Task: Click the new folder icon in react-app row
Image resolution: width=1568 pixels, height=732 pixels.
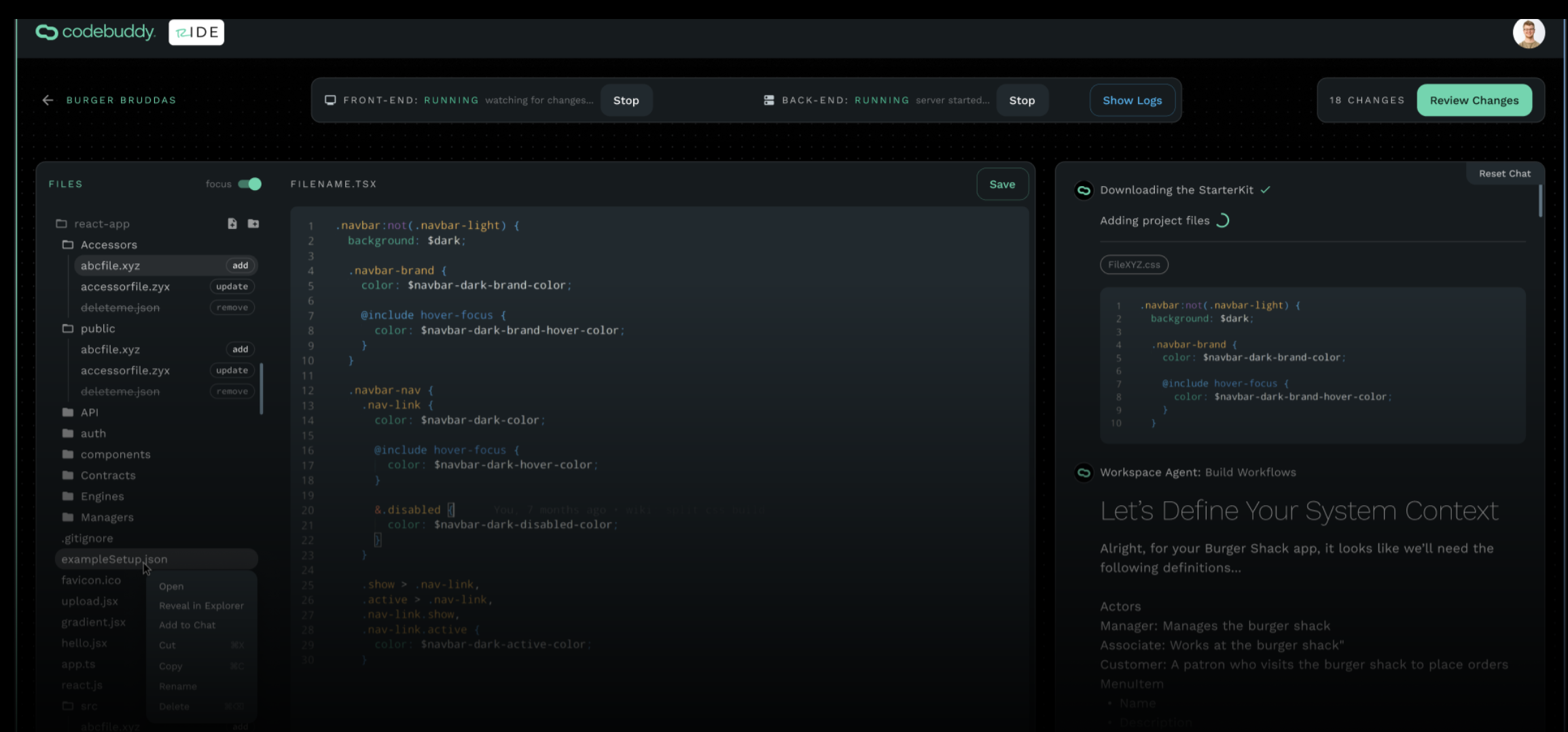Action: [253, 223]
